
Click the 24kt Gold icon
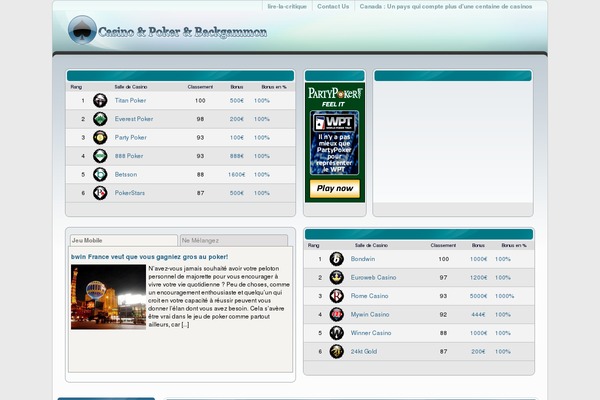336,351
